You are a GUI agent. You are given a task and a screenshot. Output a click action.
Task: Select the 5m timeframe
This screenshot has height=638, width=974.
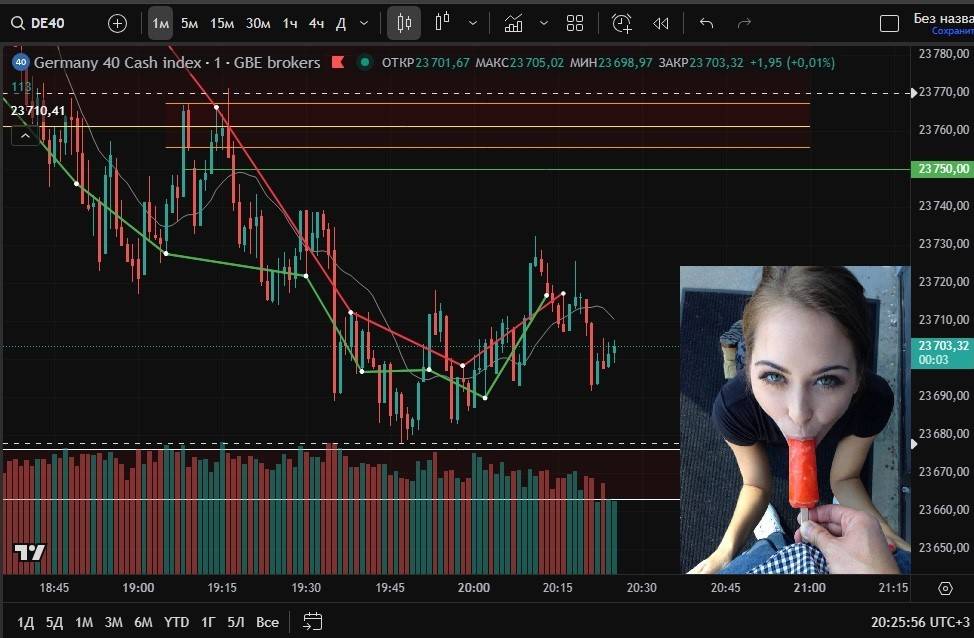click(x=189, y=23)
